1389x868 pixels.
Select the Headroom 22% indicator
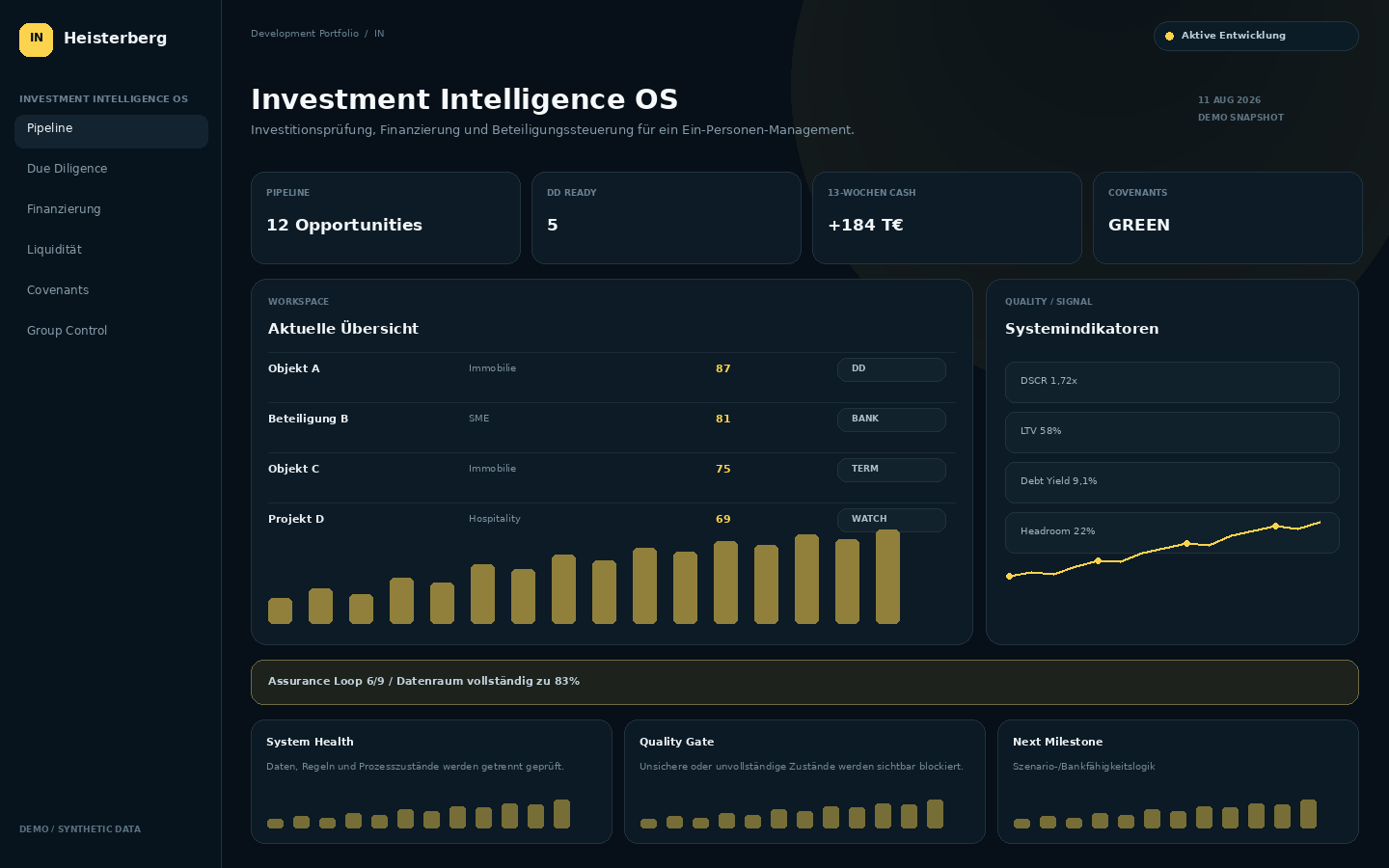coord(1172,532)
